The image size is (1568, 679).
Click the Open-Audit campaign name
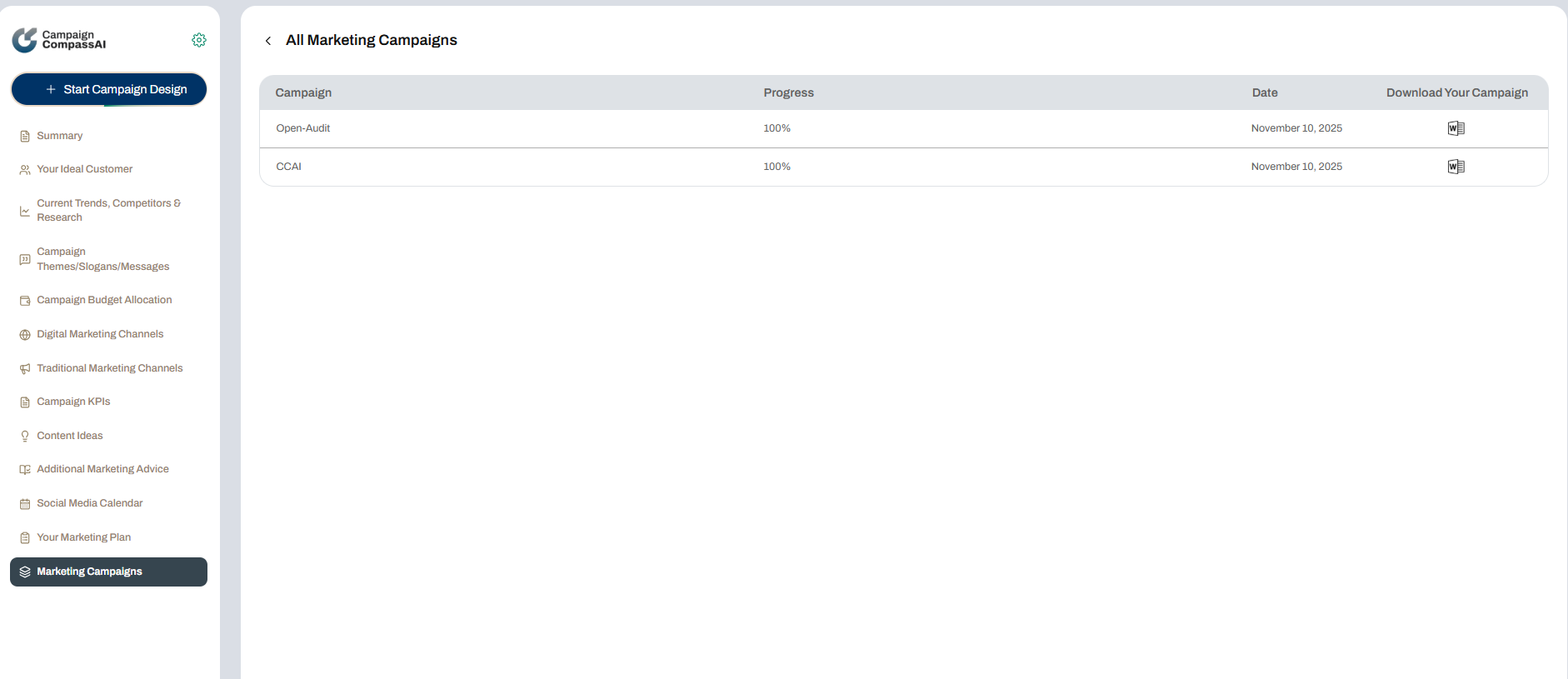click(303, 128)
